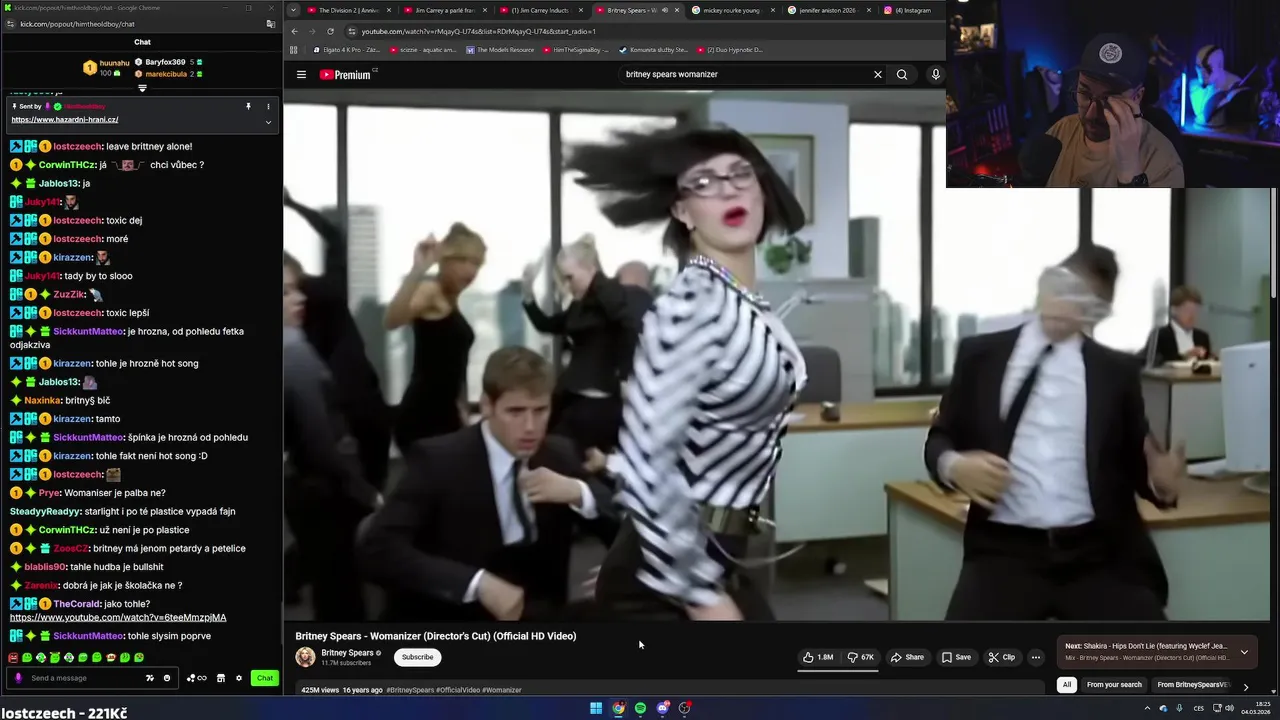The image size is (1280, 720).
Task: Open The Models Resource bookmark
Action: point(500,50)
